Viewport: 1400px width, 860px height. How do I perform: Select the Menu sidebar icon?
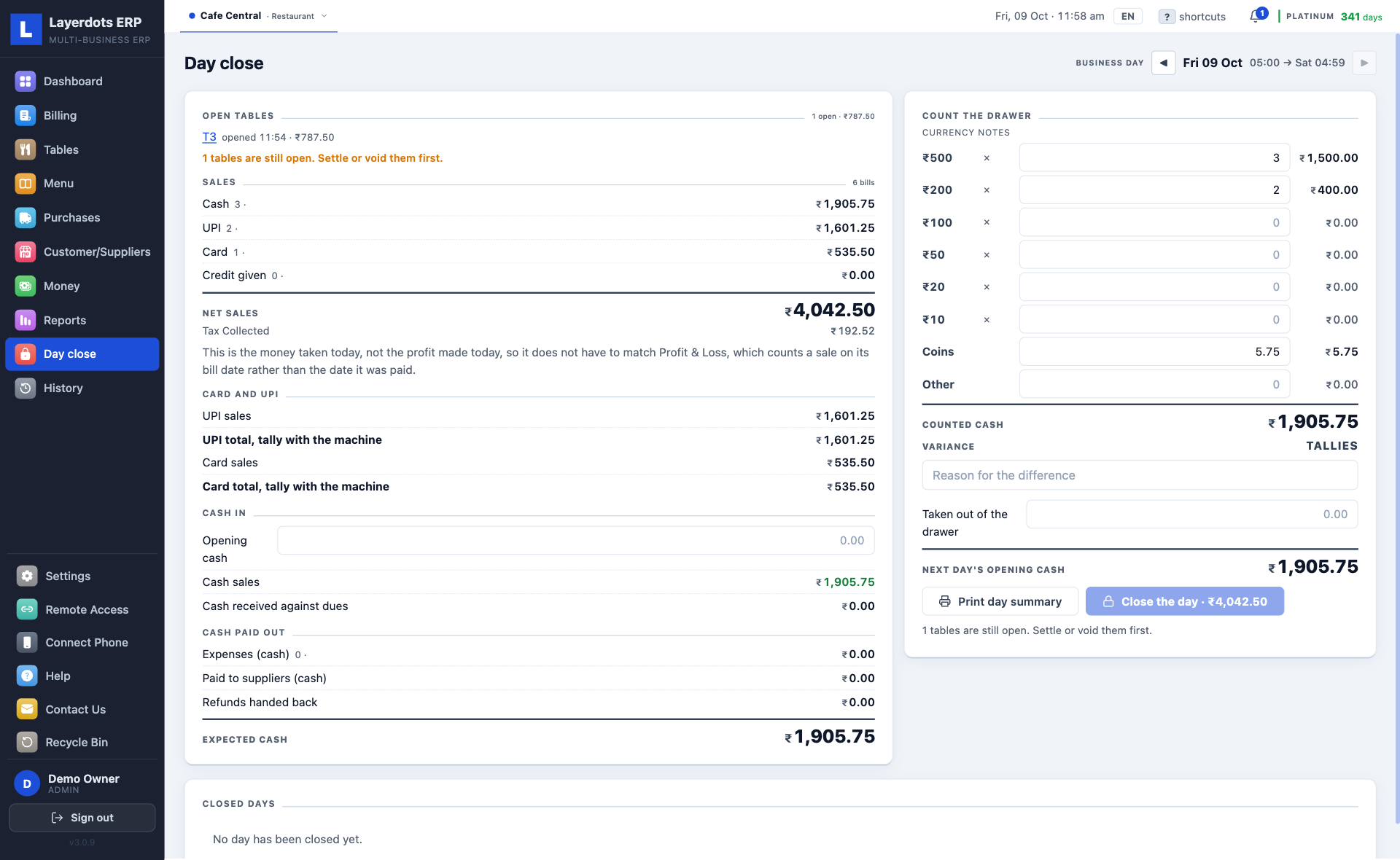click(26, 184)
